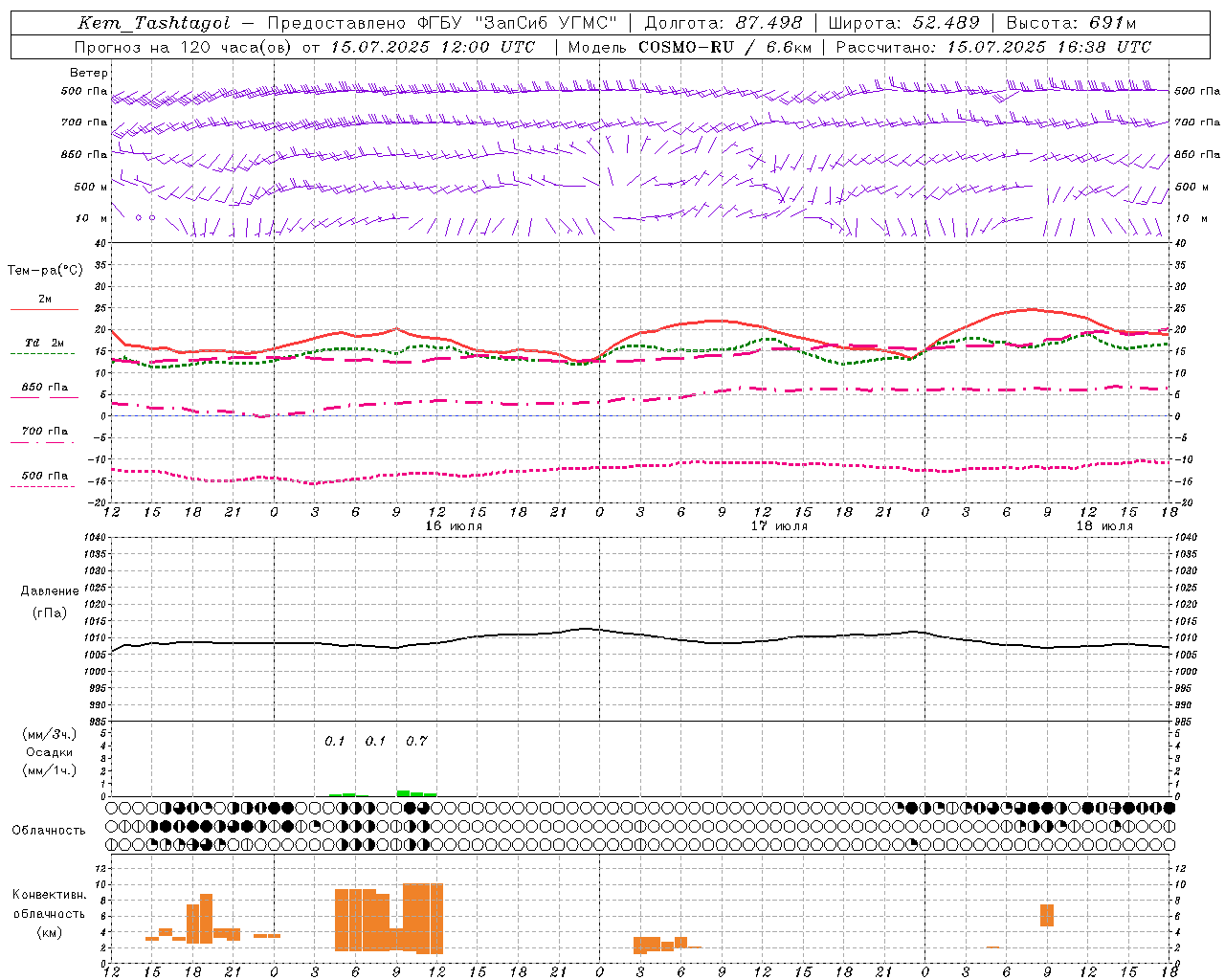Click the 0.7 precipitation amount value
Screen dimensions: 1225x980
click(416, 742)
